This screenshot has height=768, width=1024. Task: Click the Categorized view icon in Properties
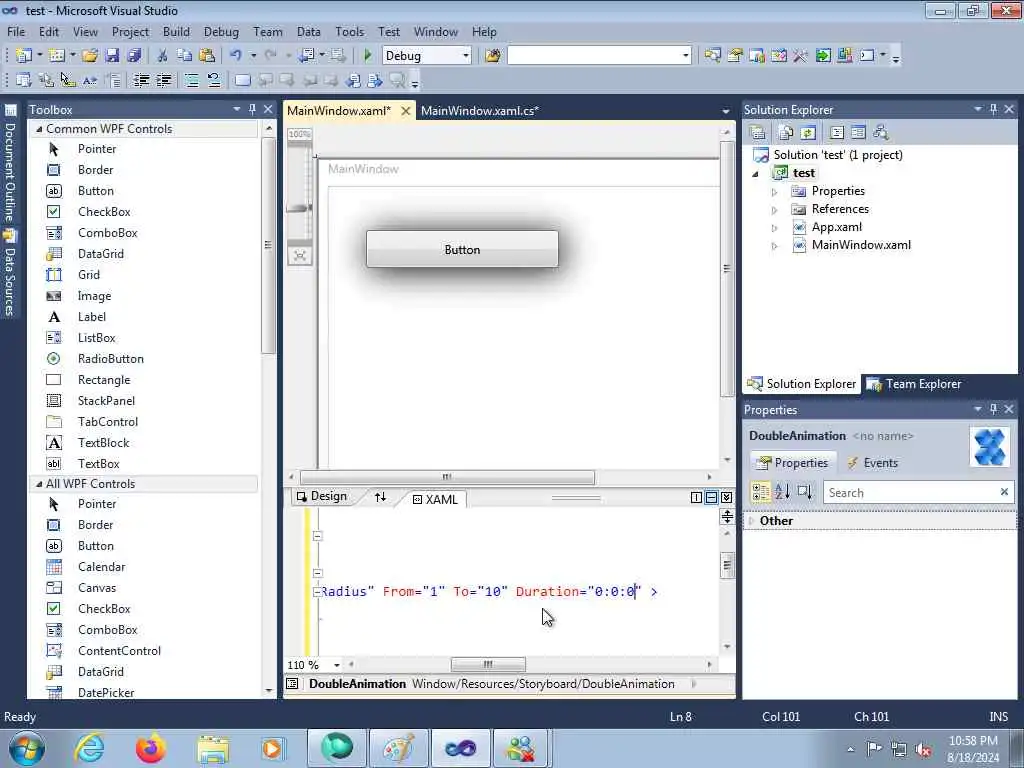click(761, 492)
